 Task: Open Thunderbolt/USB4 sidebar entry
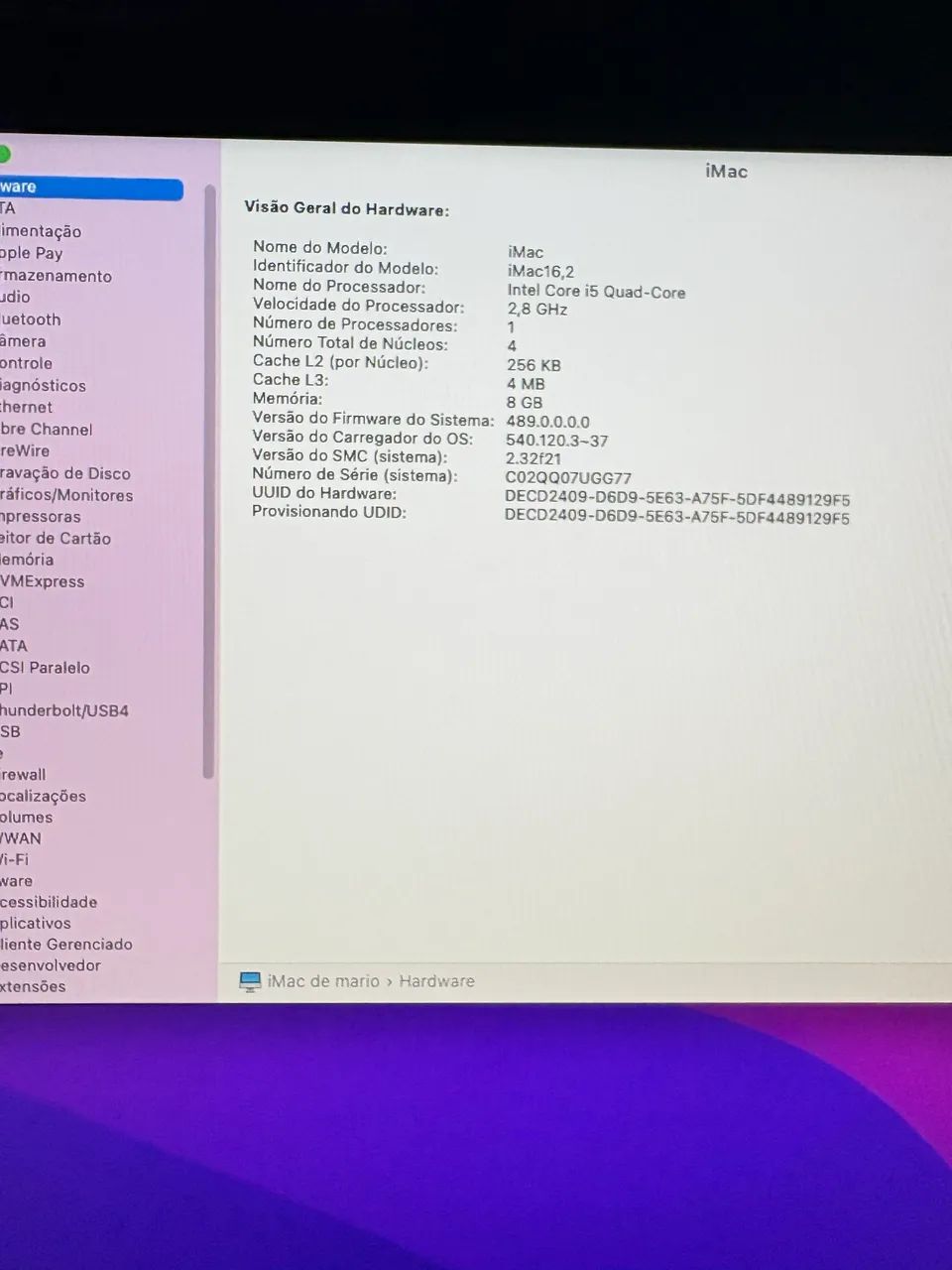pyautogui.click(x=64, y=710)
